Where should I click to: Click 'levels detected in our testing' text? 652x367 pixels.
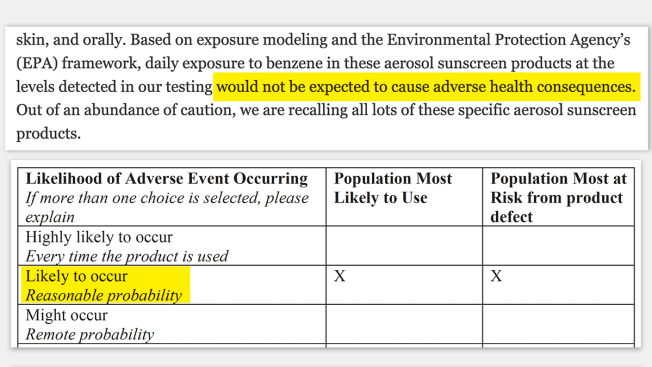pos(114,86)
